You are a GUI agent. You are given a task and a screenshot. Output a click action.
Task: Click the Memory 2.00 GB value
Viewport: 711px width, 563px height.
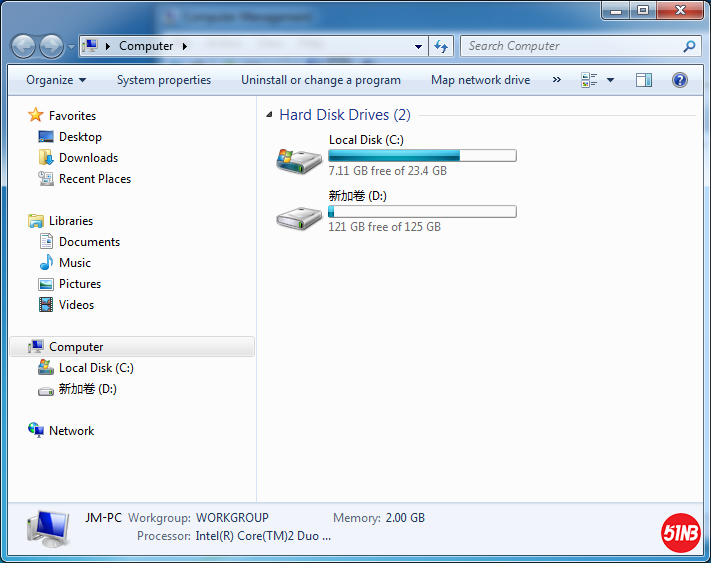pyautogui.click(x=405, y=518)
